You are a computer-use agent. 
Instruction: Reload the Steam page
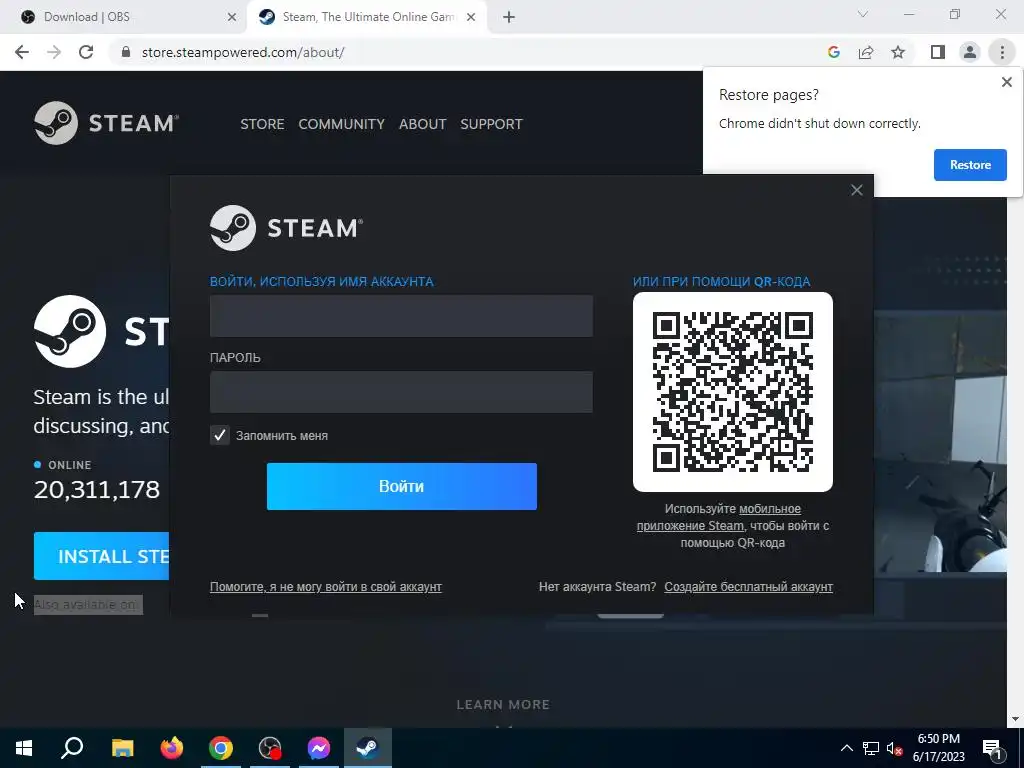coord(86,52)
